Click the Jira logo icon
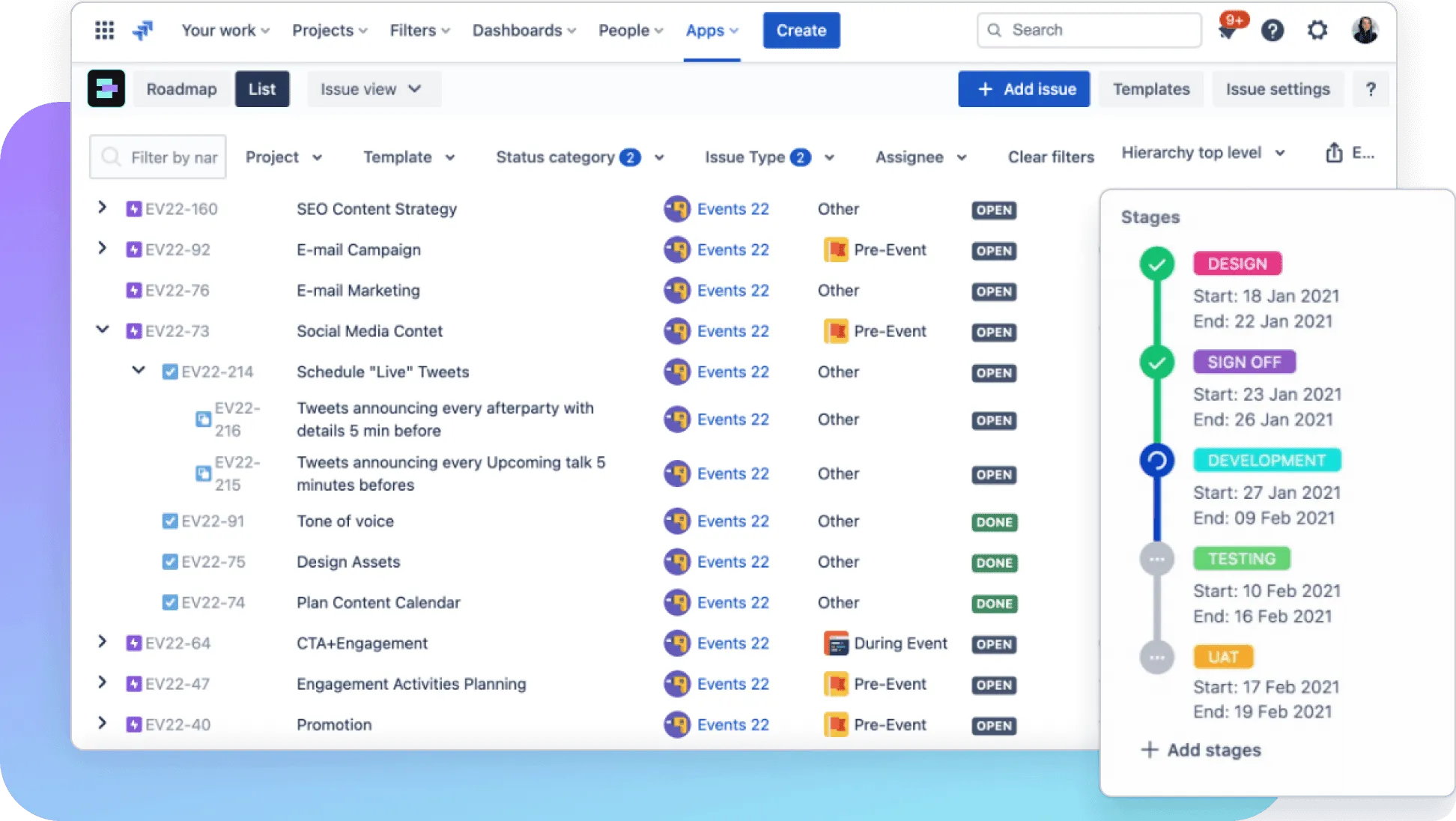The image size is (1456, 821). (x=142, y=30)
